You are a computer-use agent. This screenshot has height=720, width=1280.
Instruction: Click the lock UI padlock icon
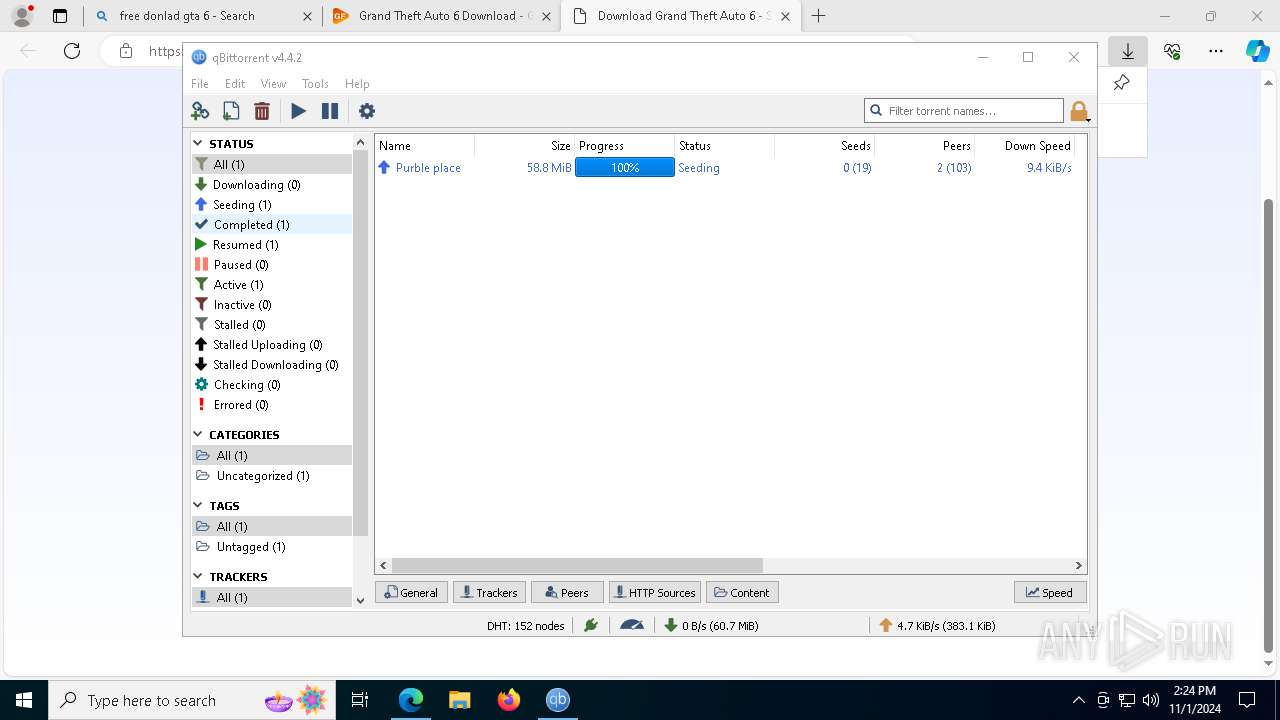coord(1078,111)
